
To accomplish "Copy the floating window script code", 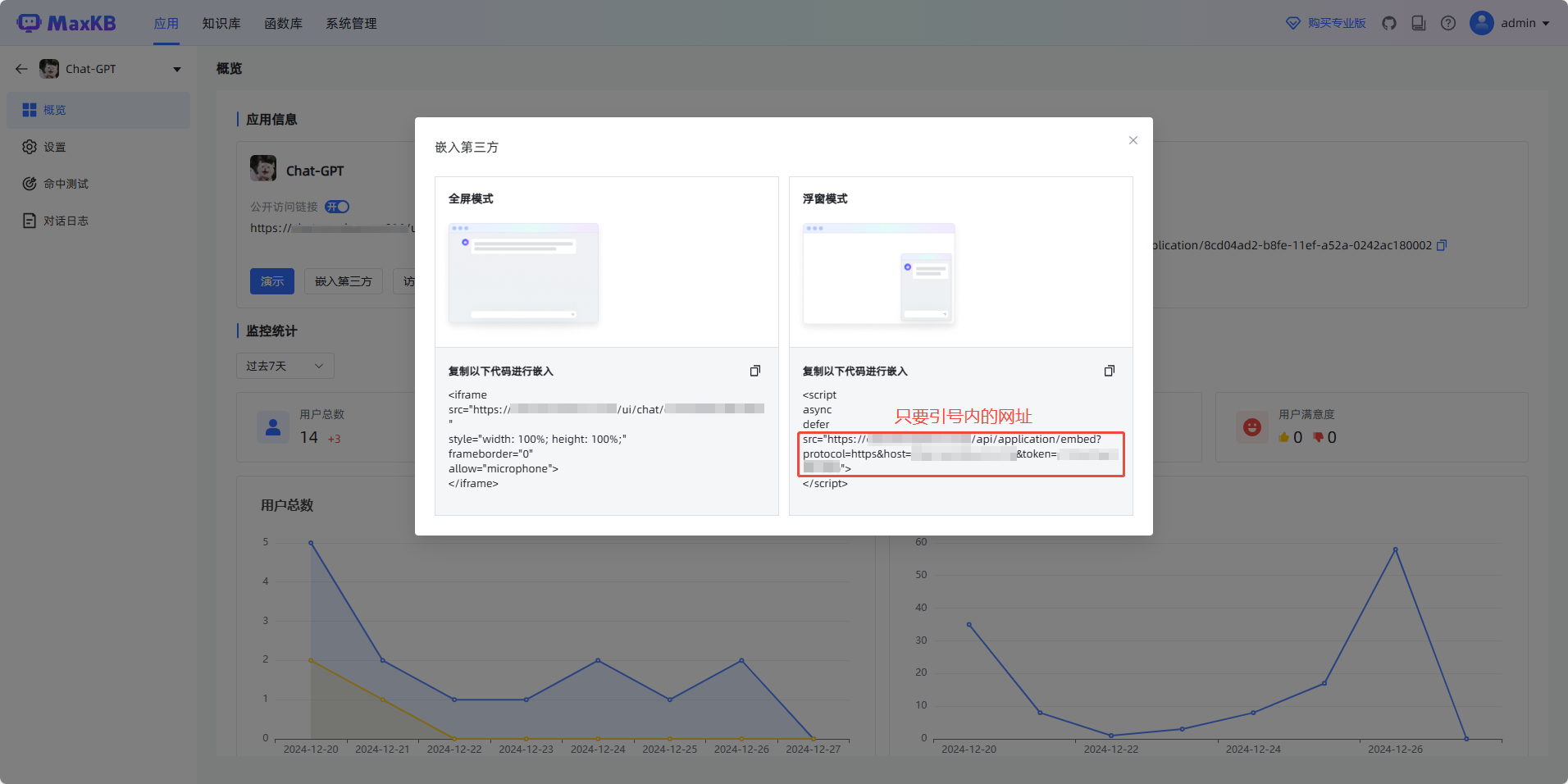I will point(1110,371).
